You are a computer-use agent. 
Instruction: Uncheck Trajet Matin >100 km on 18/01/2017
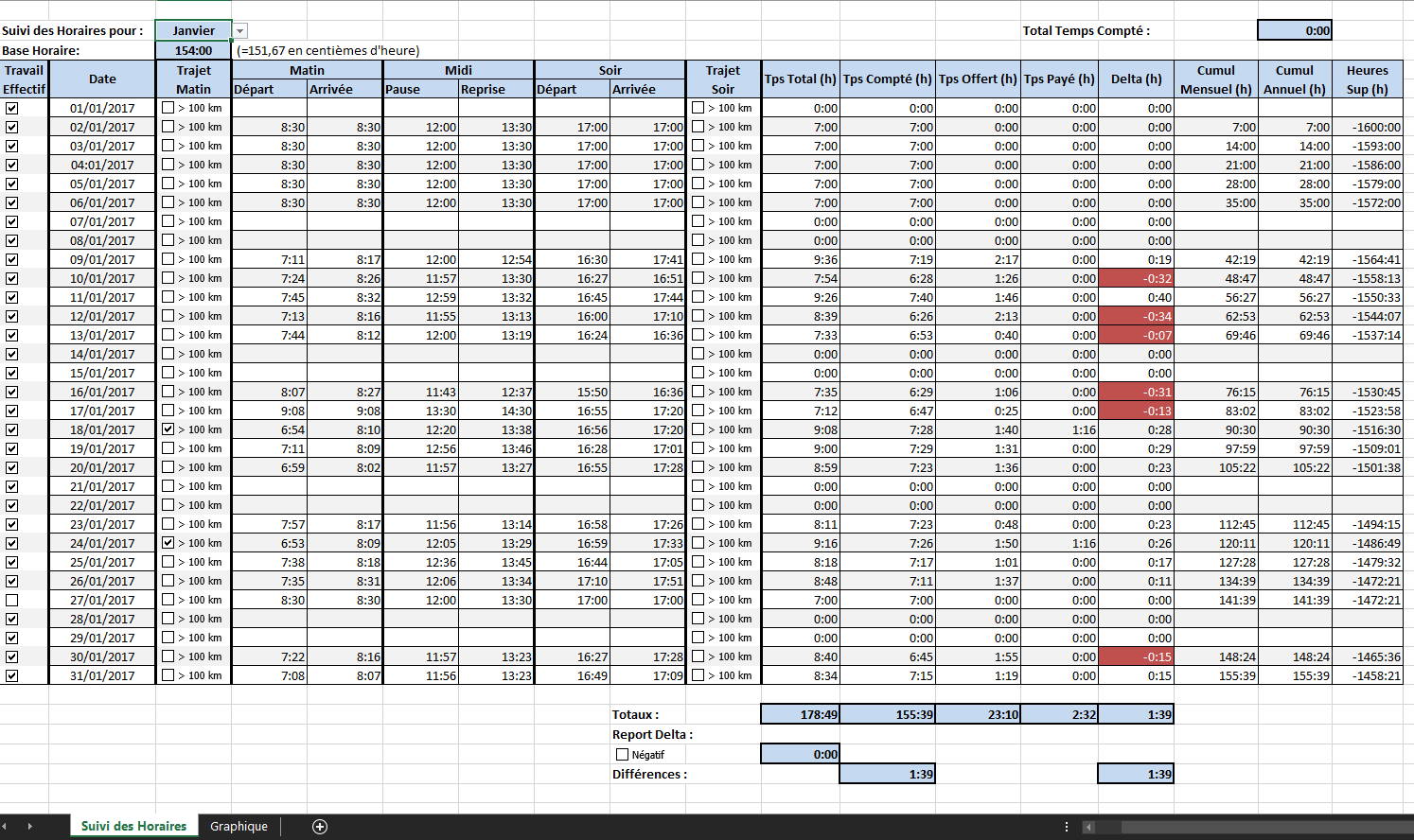click(x=168, y=429)
